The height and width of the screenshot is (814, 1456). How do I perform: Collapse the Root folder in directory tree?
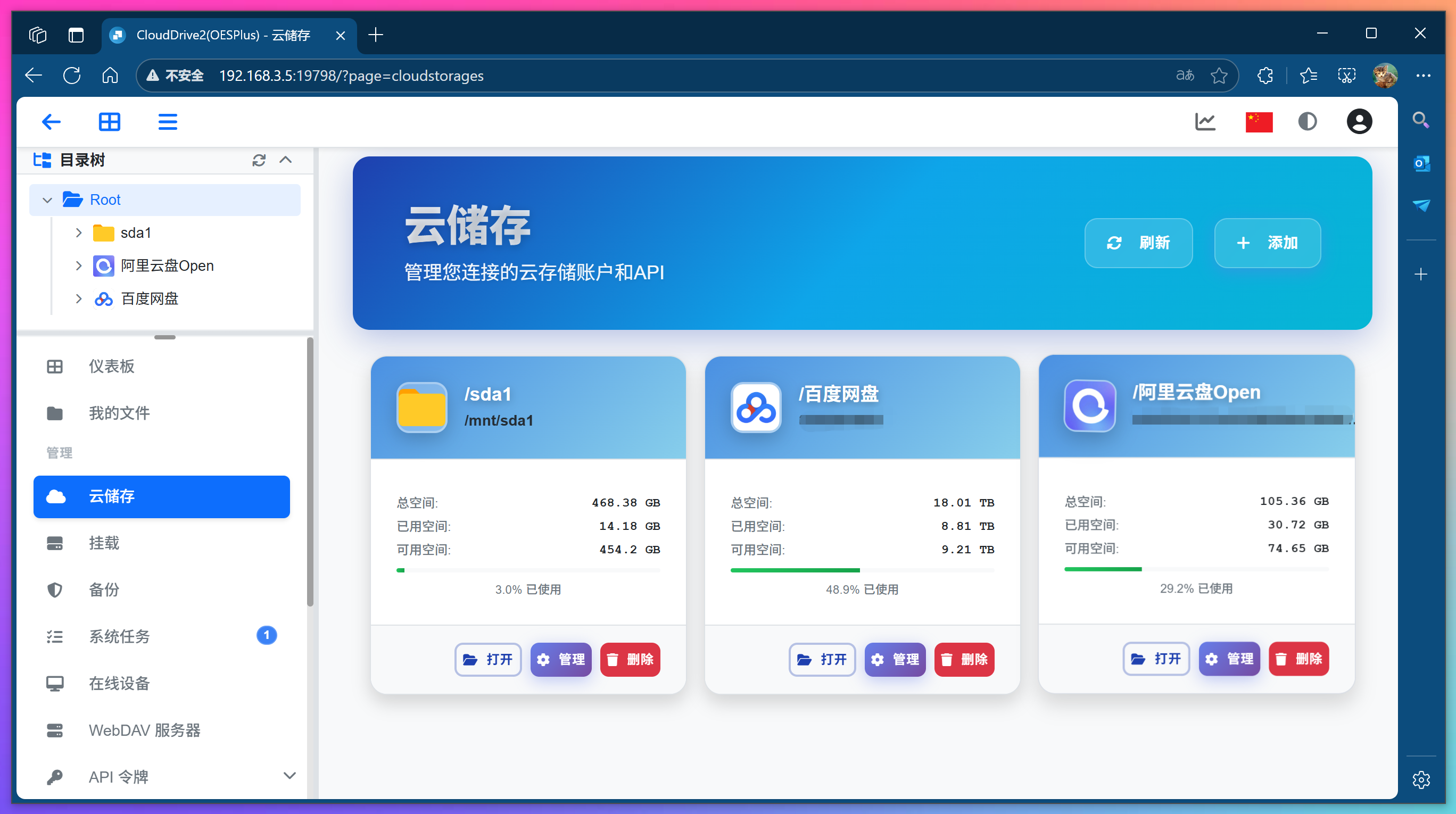47,200
